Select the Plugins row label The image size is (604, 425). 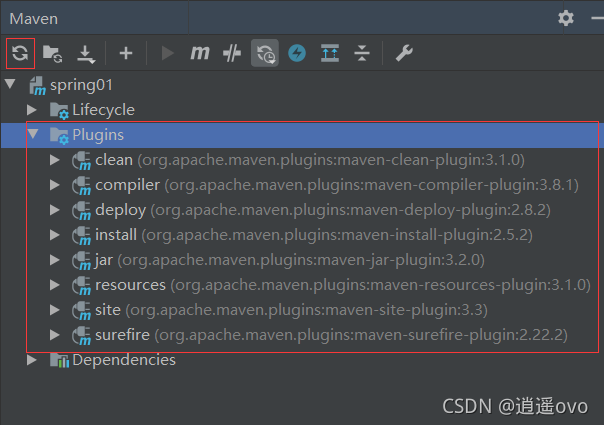tap(98, 135)
